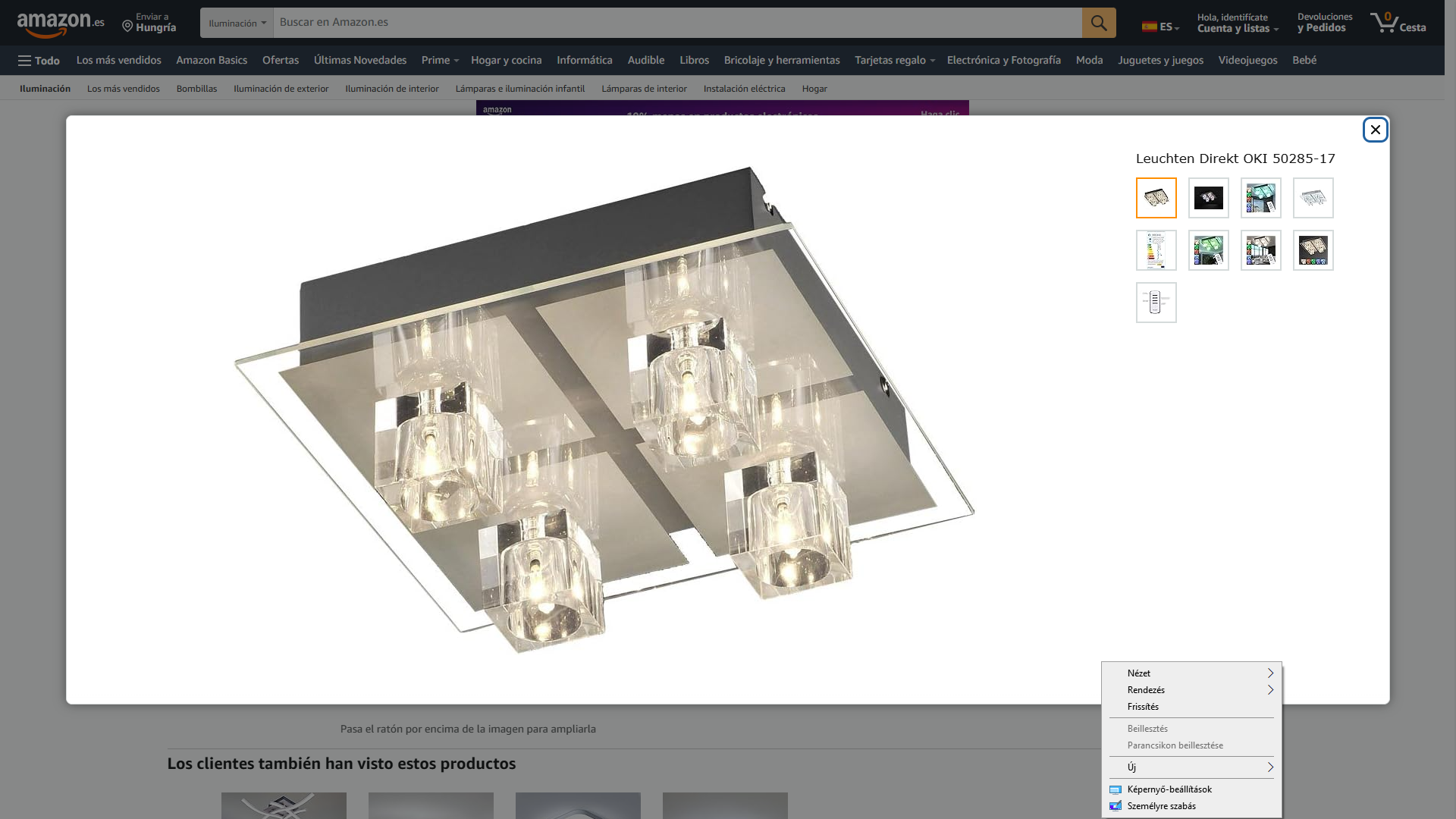This screenshot has width=1456, height=819.
Task: Select third thumbnail in top row
Action: click(x=1261, y=198)
